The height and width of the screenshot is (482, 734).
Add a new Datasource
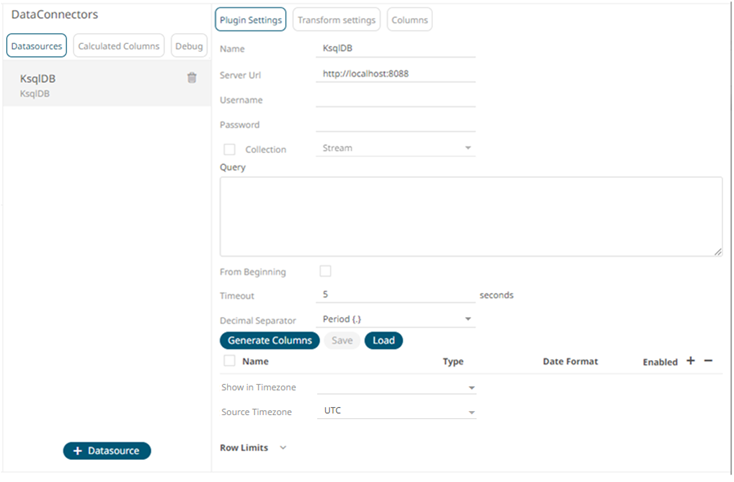point(107,451)
